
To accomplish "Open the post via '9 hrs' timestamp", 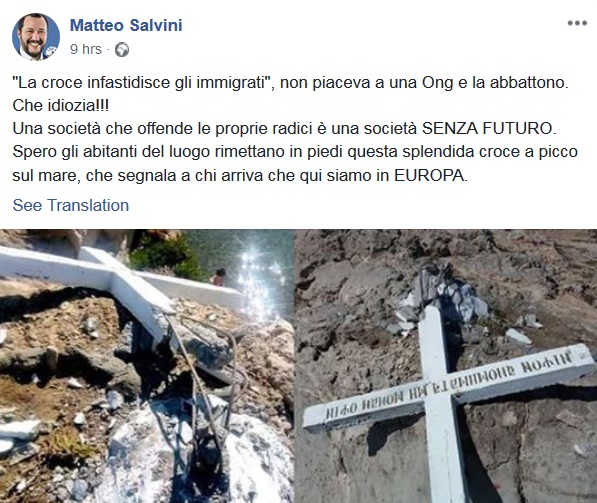I will [86, 49].
